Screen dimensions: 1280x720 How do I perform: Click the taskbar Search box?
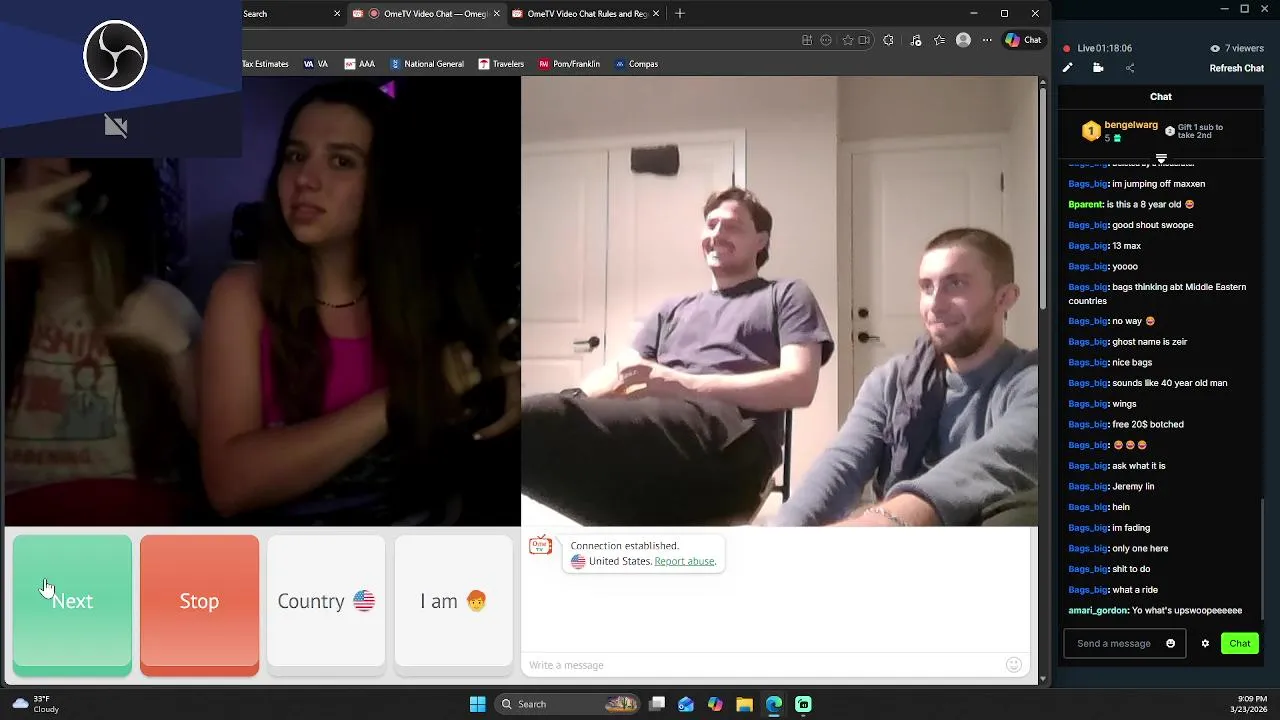[x=568, y=704]
